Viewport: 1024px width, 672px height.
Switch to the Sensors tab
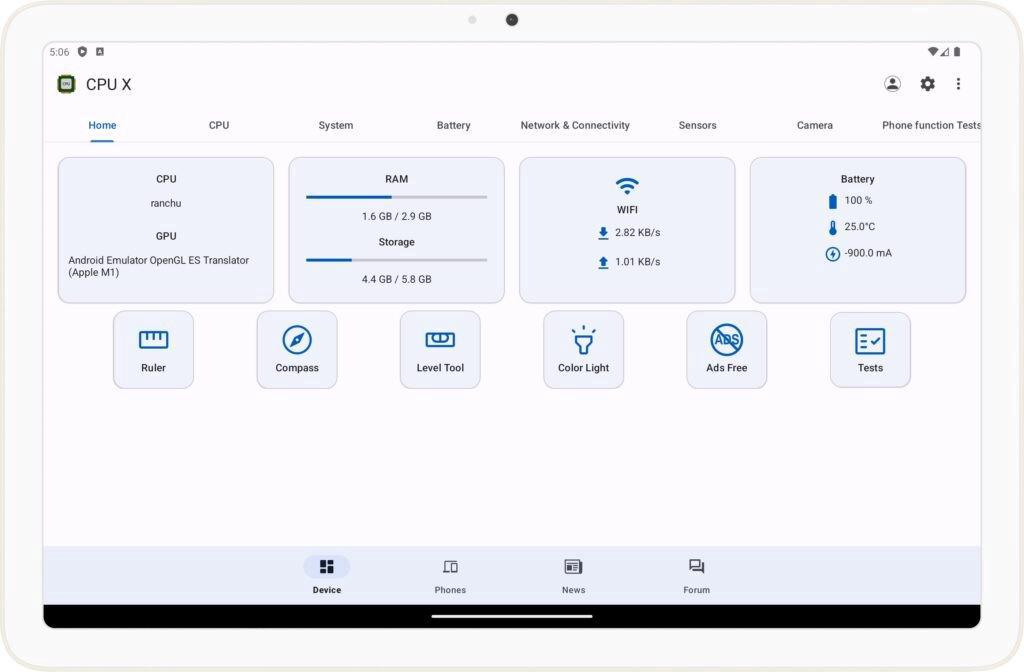tap(697, 125)
